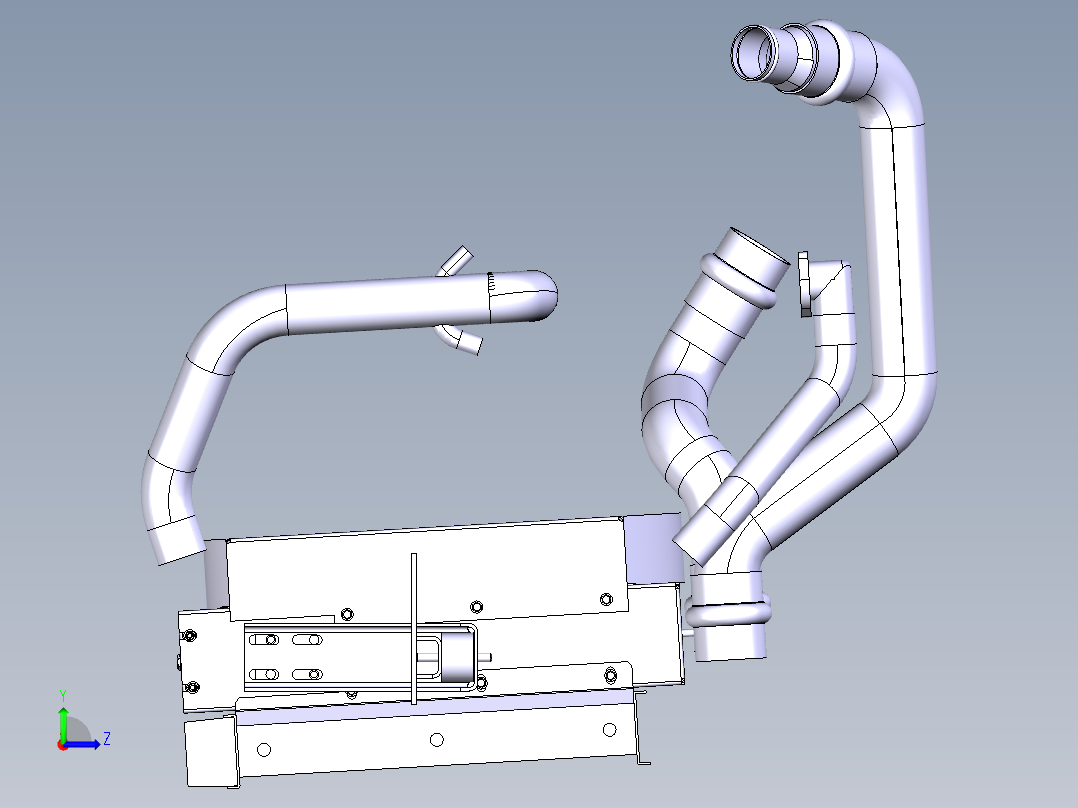Select the small branch tube above the left pipe

coord(456,260)
